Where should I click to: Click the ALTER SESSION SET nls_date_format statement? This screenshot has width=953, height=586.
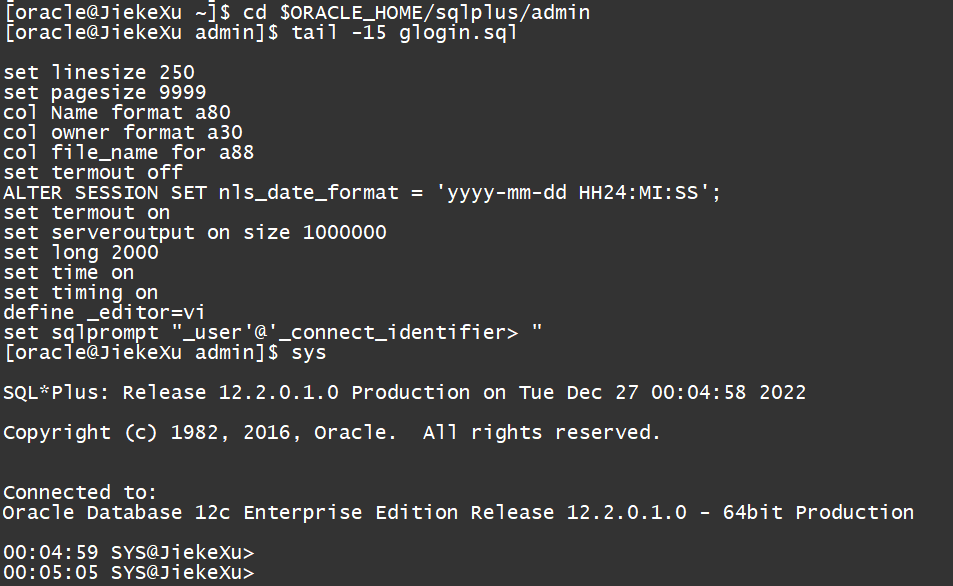(362, 193)
